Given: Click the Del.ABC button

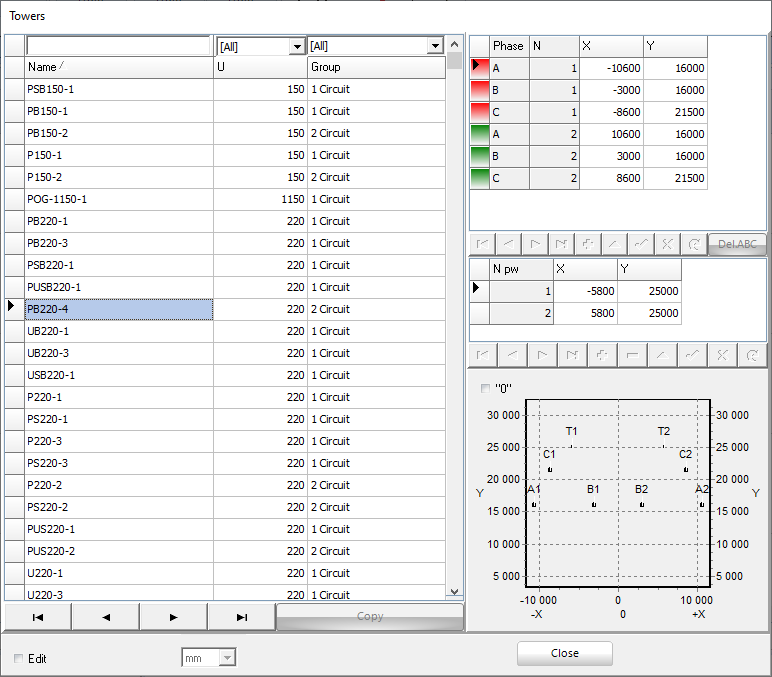Looking at the screenshot, I should pyautogui.click(x=737, y=244).
